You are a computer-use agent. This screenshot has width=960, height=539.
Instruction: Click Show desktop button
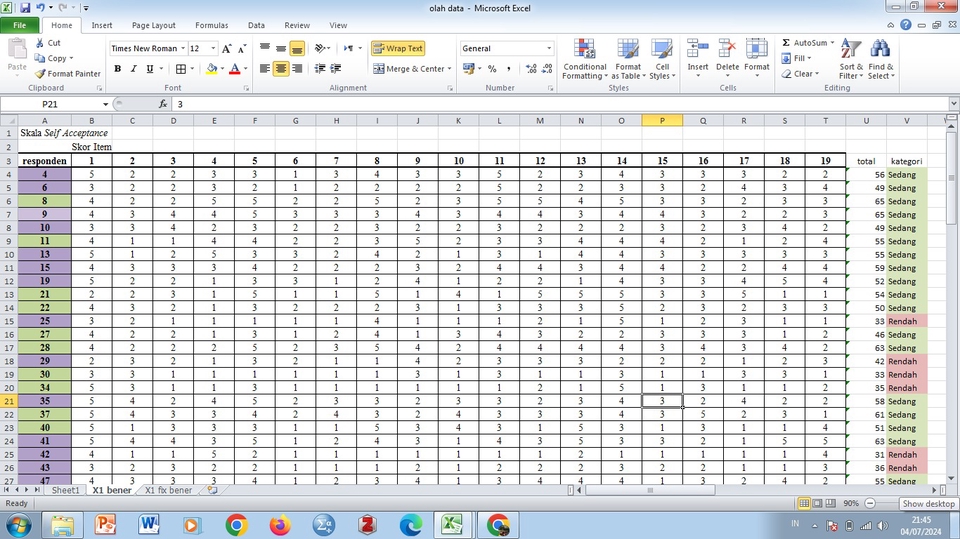[928, 503]
